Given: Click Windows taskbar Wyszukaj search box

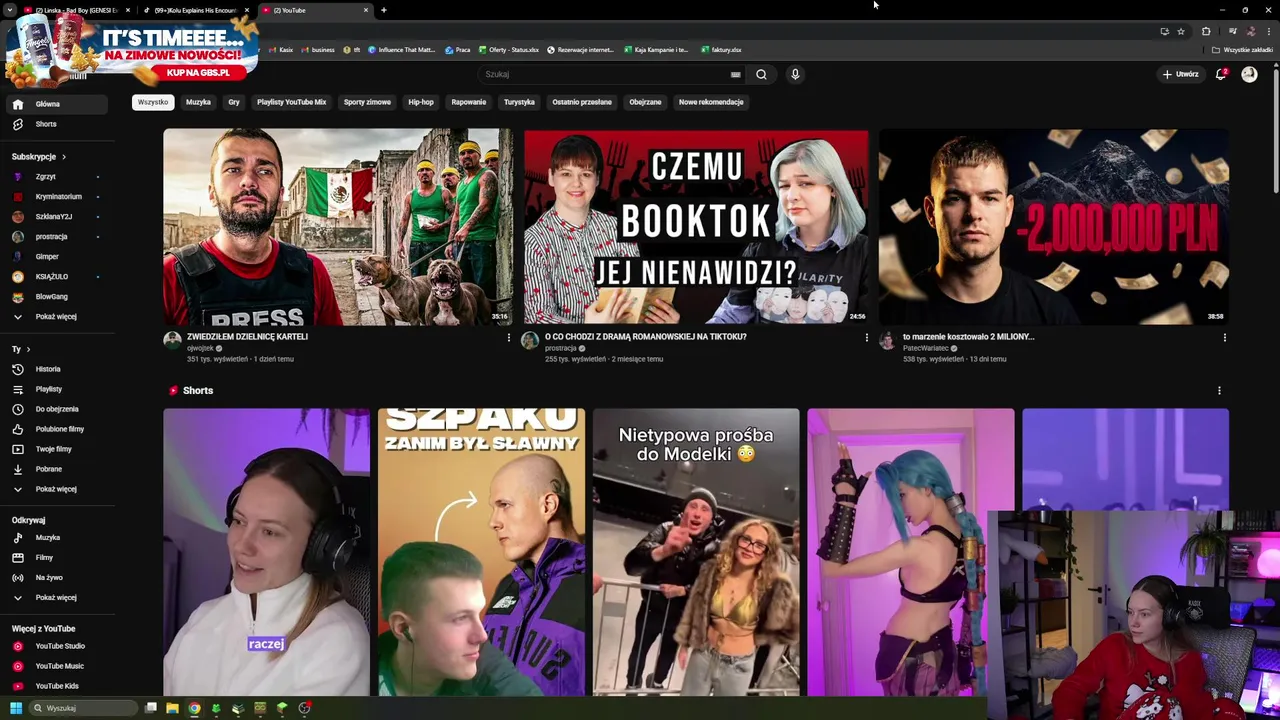Looking at the screenshot, I should tap(82, 708).
